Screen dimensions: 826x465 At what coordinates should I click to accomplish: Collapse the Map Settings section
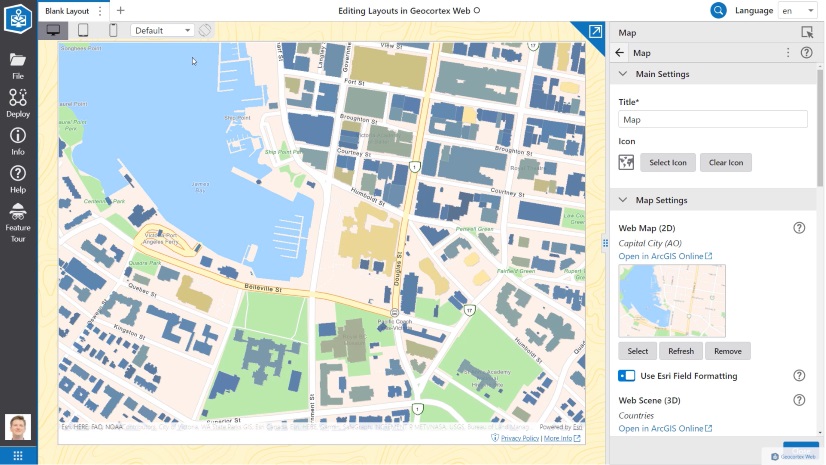click(x=622, y=200)
